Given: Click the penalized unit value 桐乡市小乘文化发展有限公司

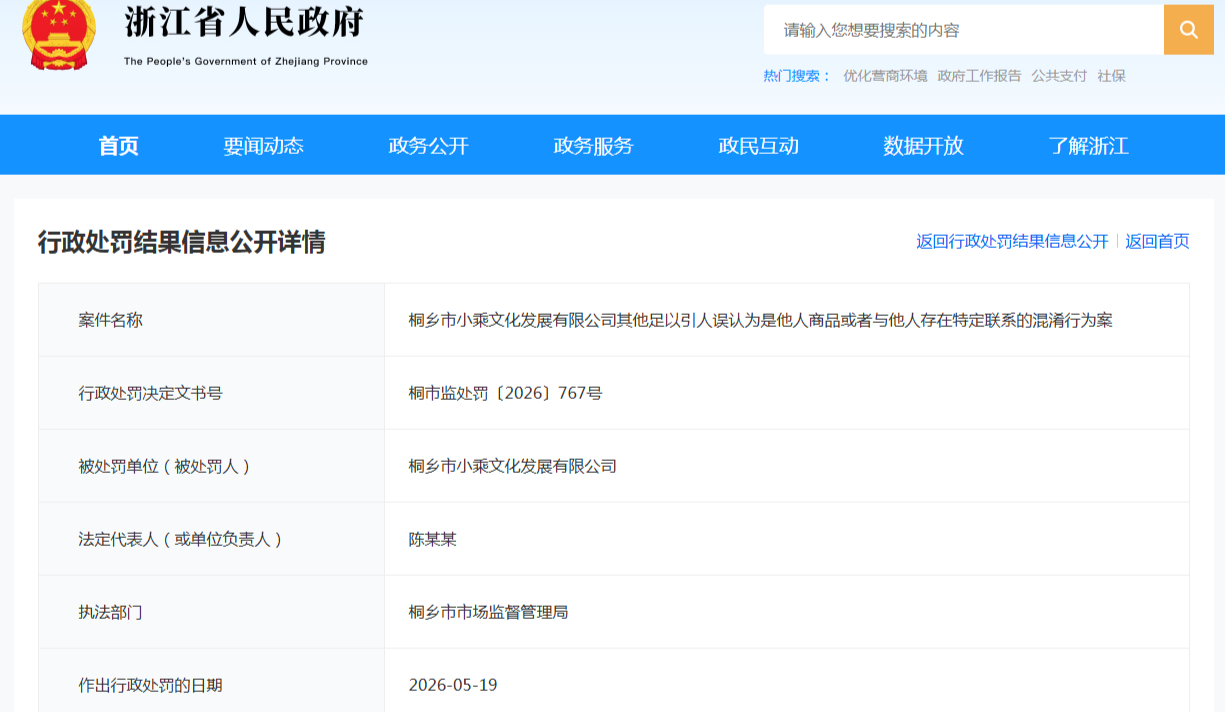Looking at the screenshot, I should click(x=512, y=466).
